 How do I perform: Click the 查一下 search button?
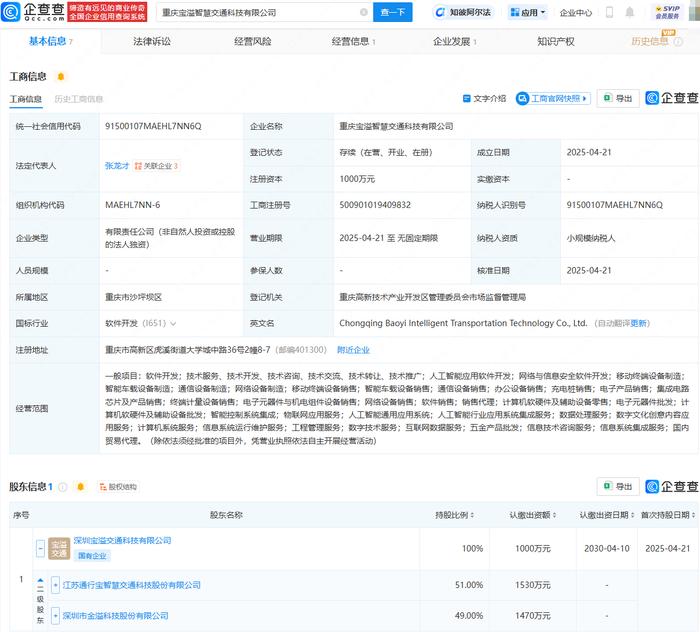pos(392,12)
